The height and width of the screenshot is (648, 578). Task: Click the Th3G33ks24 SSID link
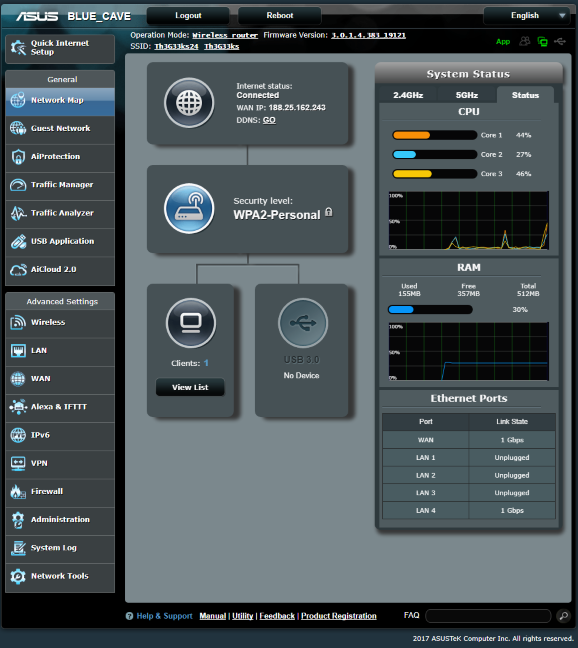pos(176,46)
